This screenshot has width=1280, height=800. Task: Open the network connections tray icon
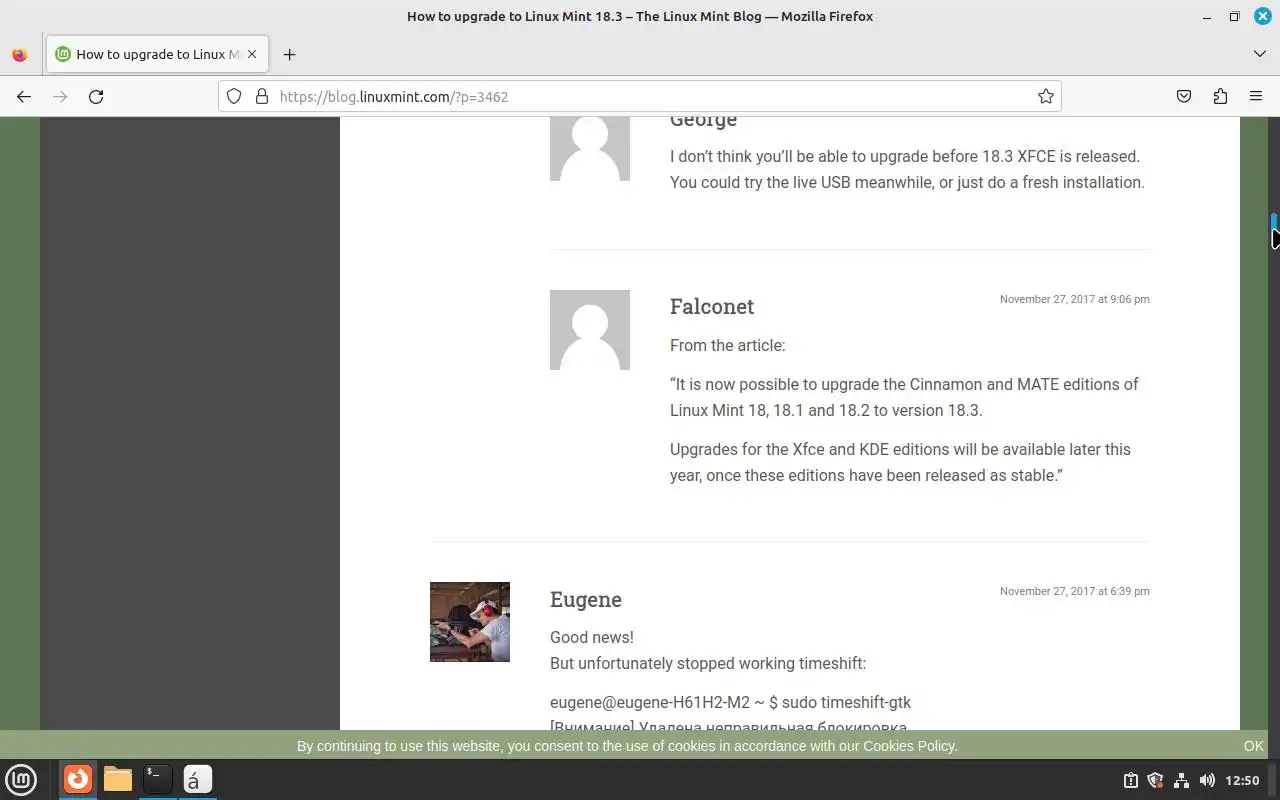(x=1181, y=780)
